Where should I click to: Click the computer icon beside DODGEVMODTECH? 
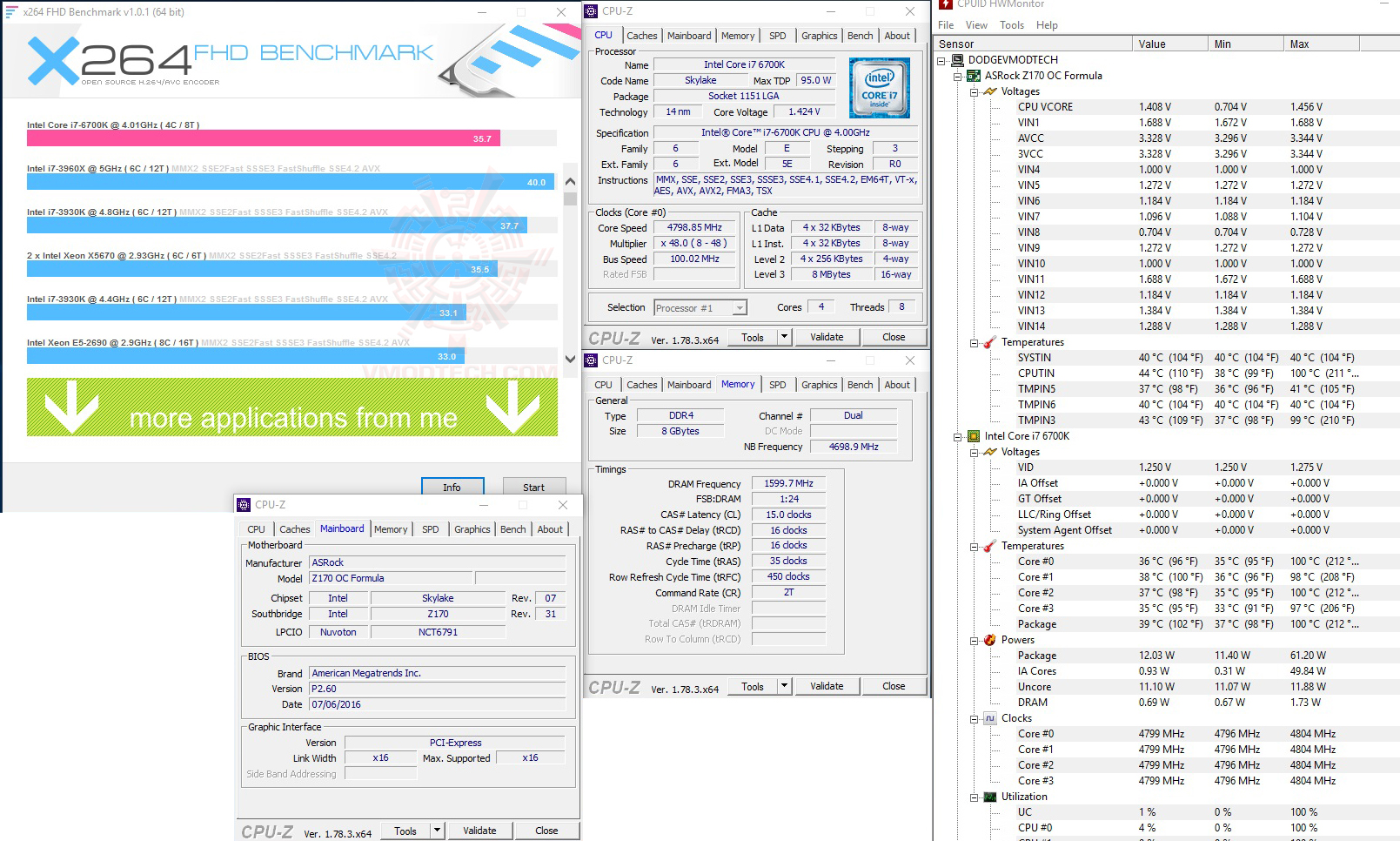[x=957, y=60]
